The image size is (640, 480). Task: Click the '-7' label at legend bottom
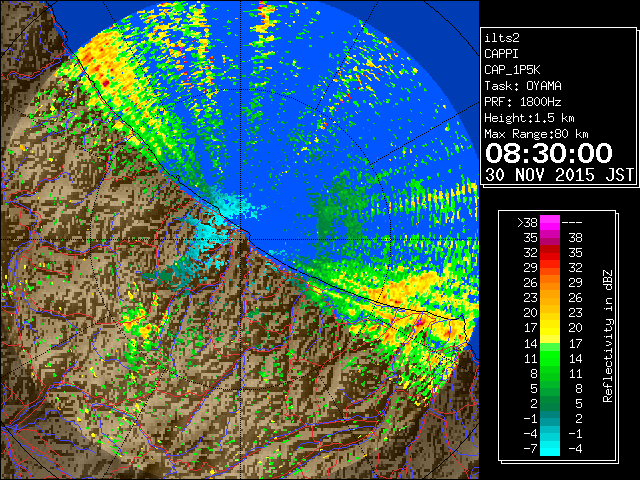530,448
